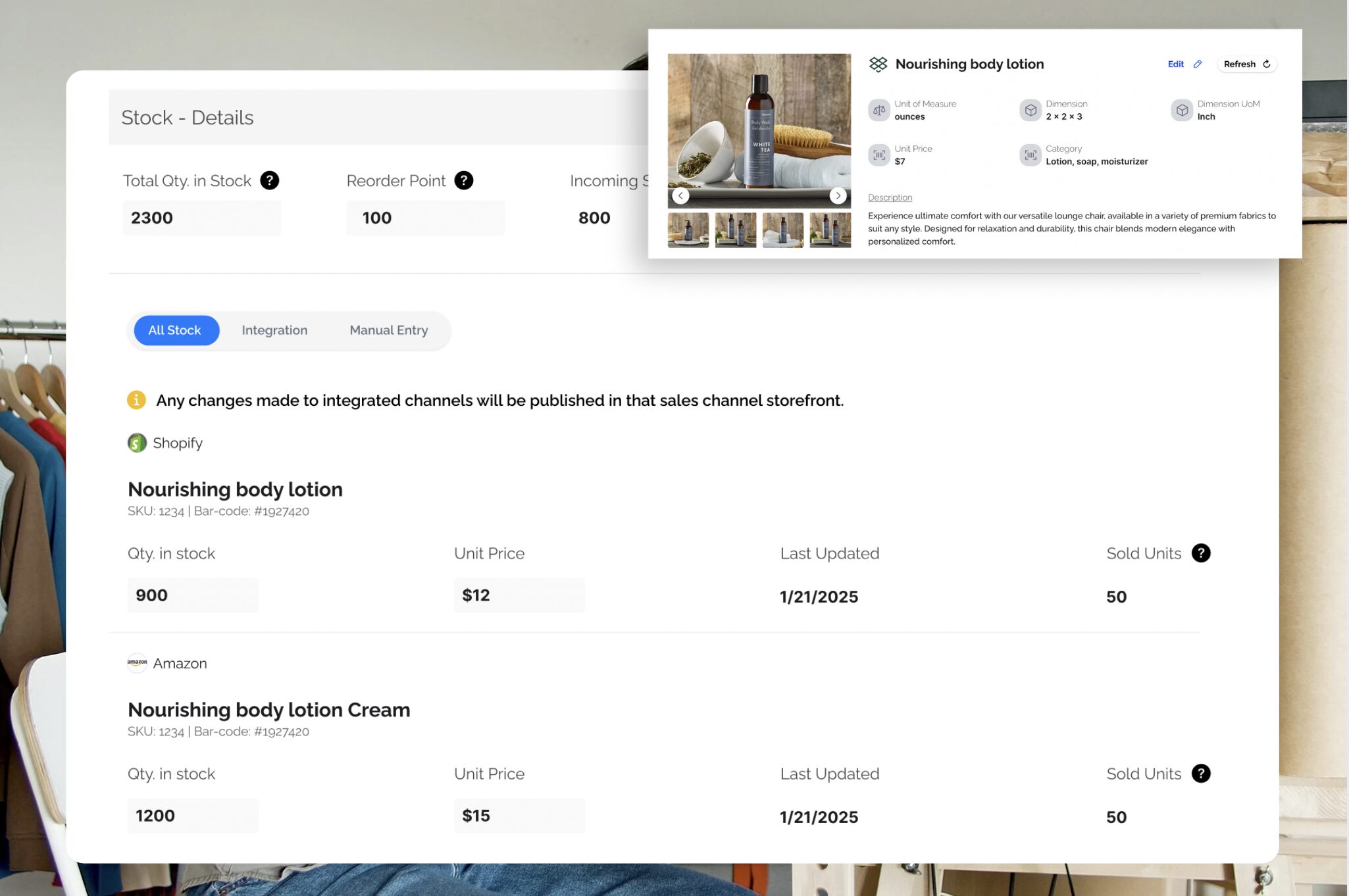Click the Shopify channel label text
Image resolution: width=1349 pixels, height=896 pixels.
(178, 443)
